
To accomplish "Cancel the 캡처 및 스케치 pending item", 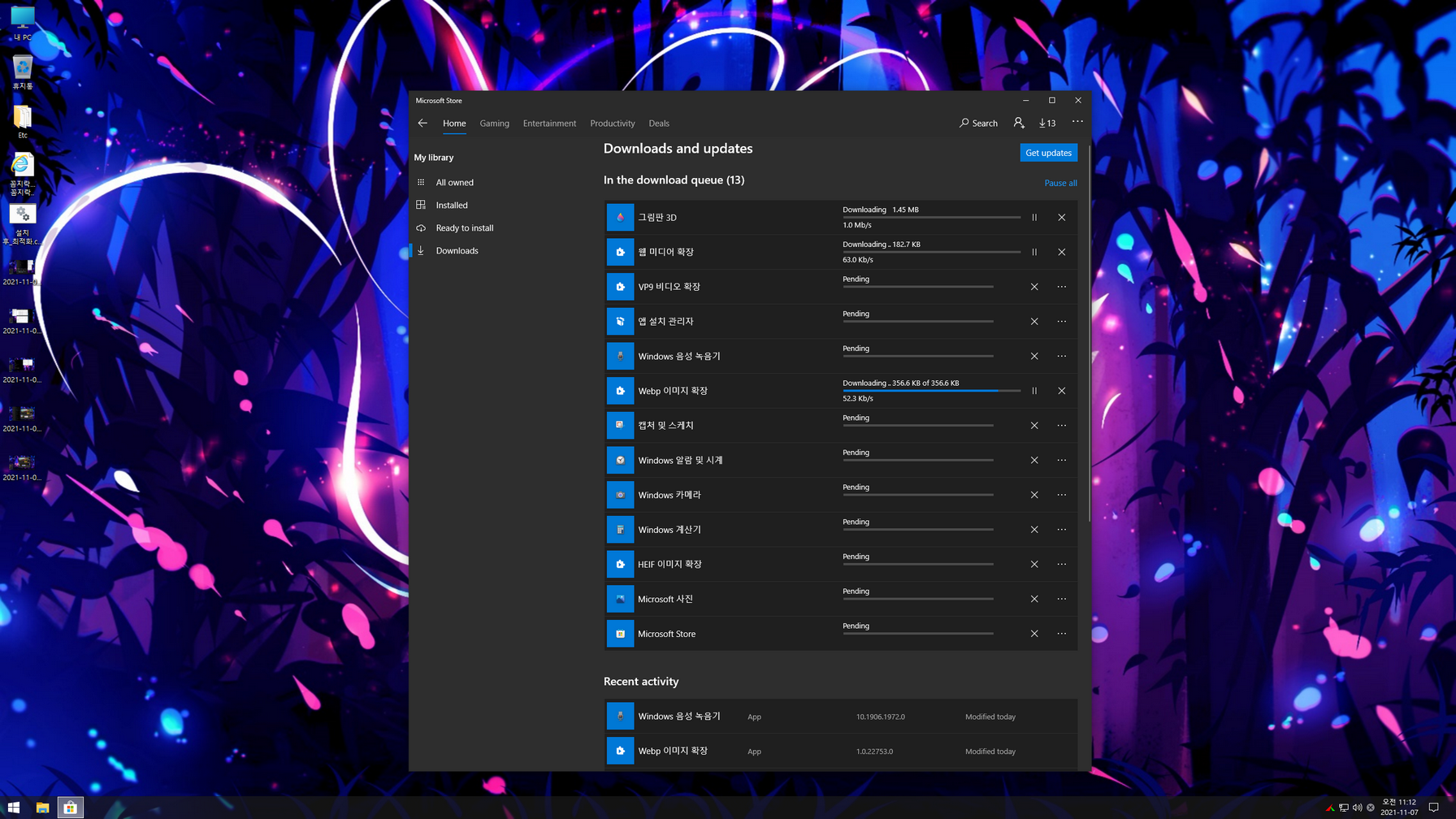I will pos(1034,426).
